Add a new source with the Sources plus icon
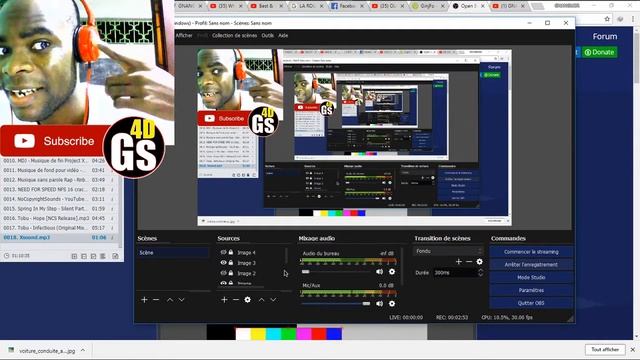The width and height of the screenshot is (640, 360). click(224, 300)
